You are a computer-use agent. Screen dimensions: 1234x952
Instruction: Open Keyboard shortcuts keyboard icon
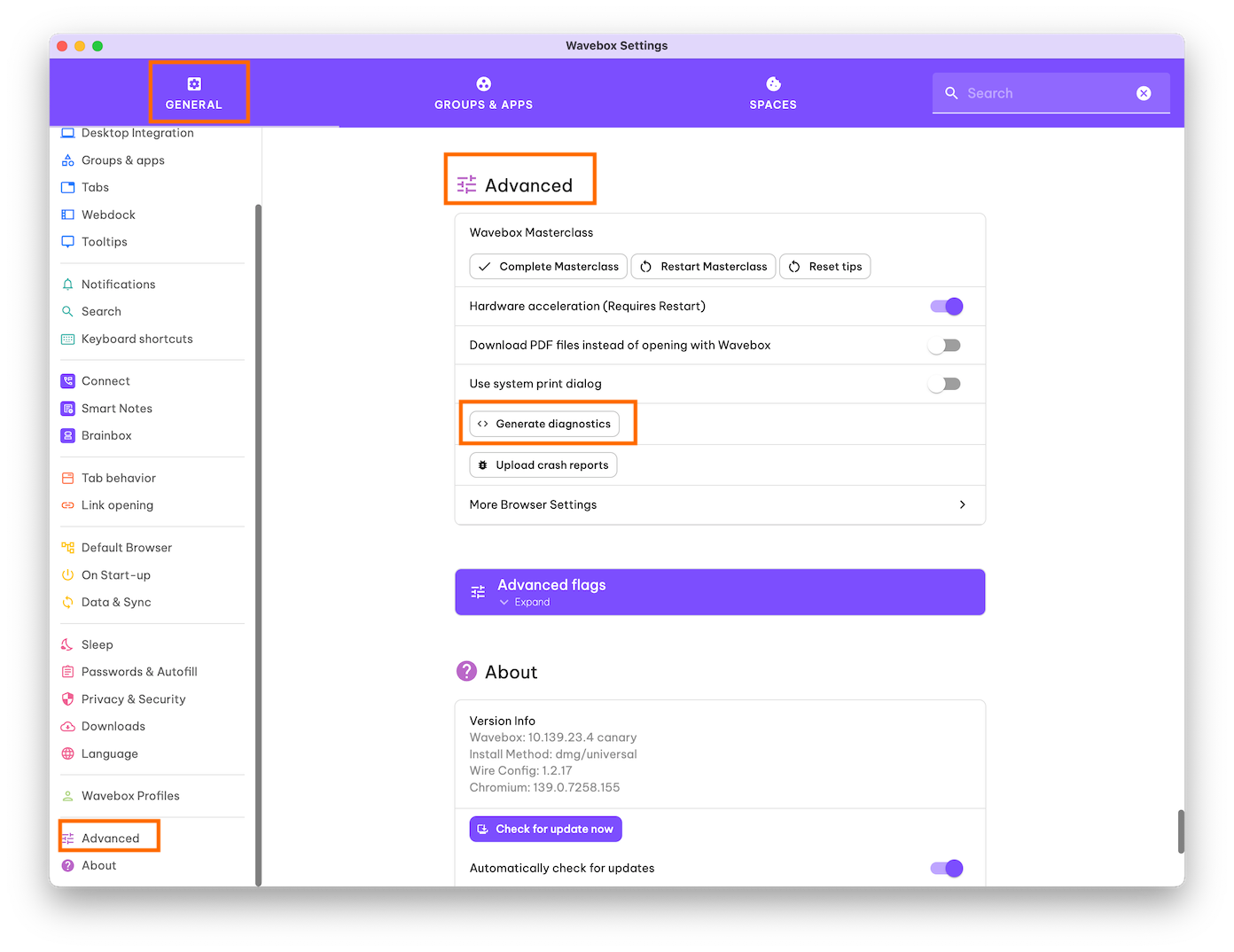click(67, 339)
